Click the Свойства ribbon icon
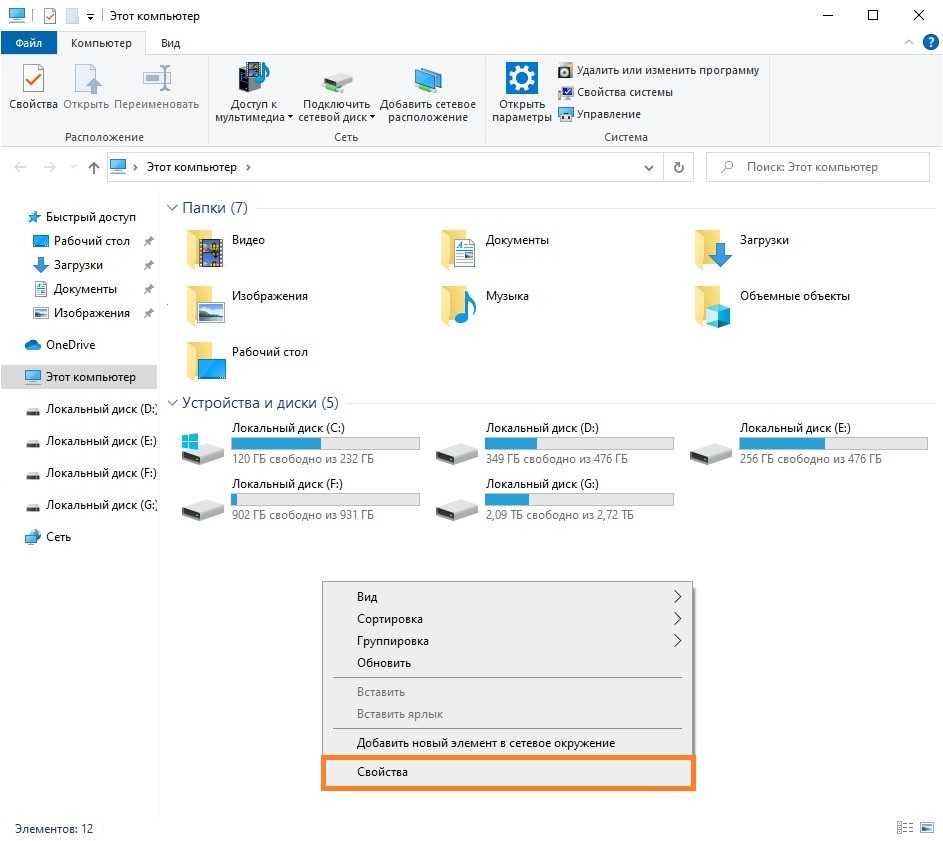943x841 pixels. [33, 80]
